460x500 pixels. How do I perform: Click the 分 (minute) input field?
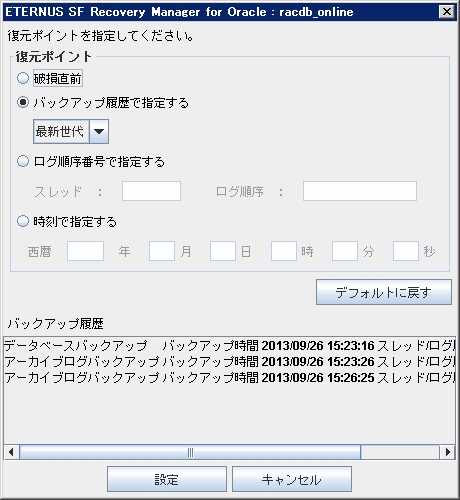345,251
